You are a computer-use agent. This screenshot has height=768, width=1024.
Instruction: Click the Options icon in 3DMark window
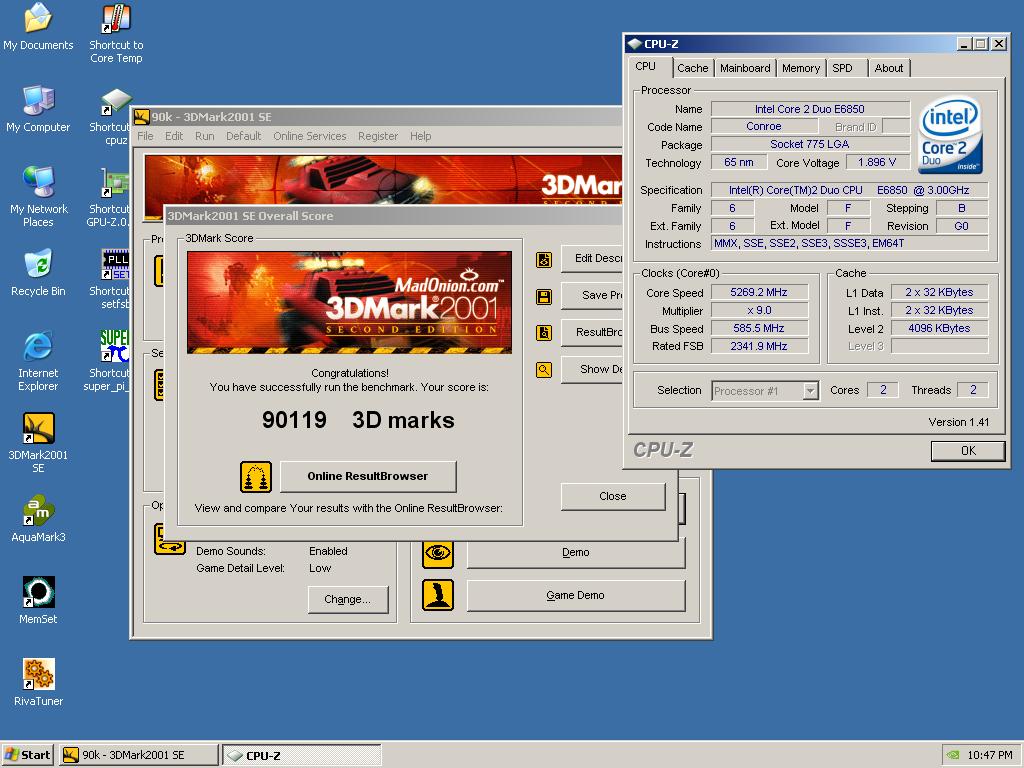(170, 539)
